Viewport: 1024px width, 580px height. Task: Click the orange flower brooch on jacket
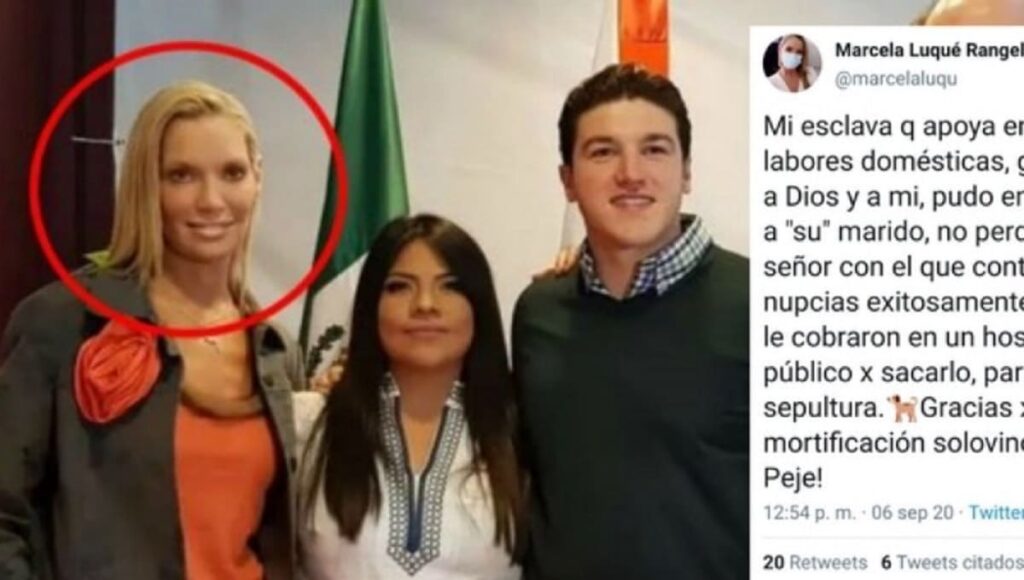point(117,370)
